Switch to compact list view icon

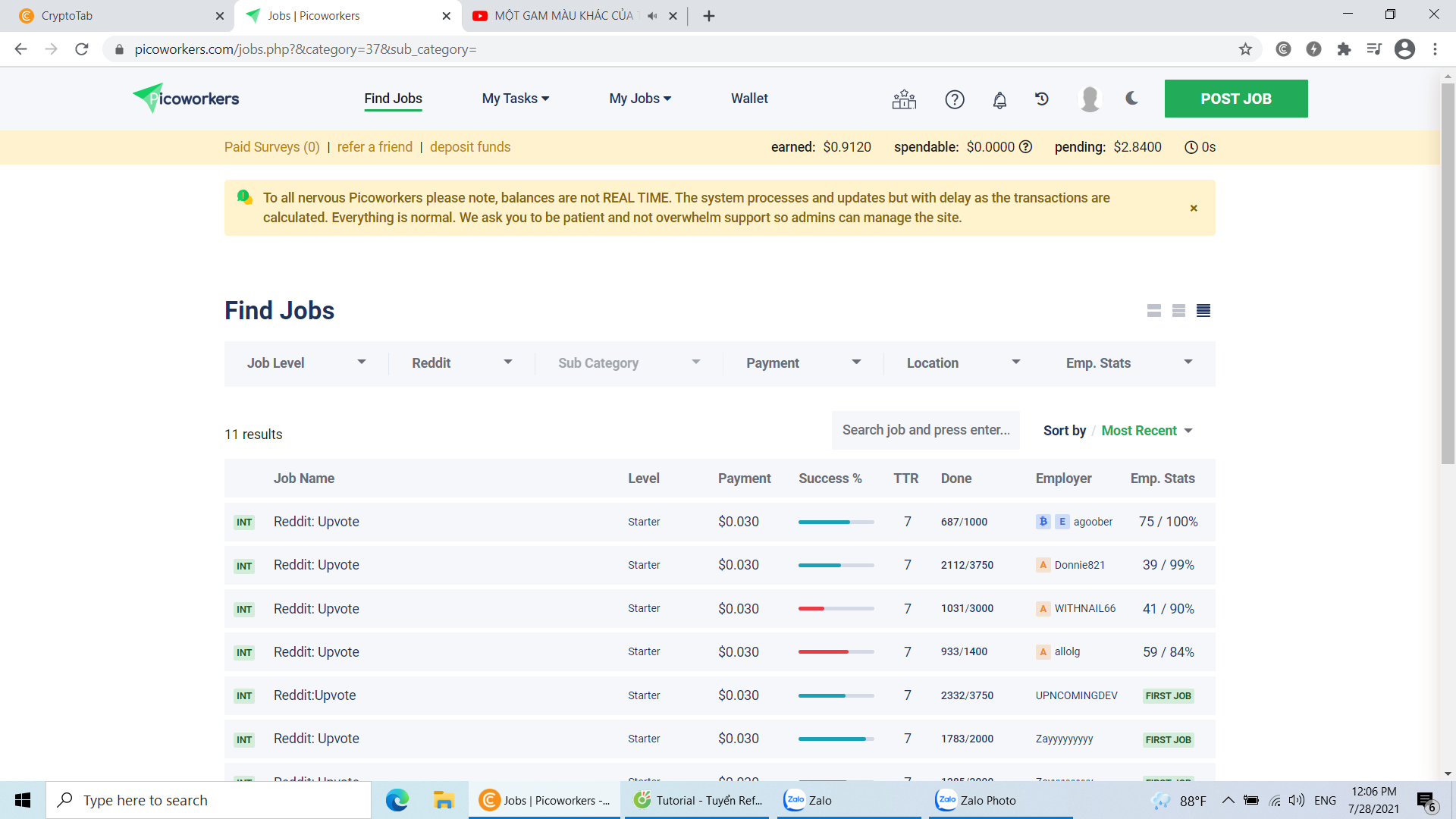point(1203,311)
